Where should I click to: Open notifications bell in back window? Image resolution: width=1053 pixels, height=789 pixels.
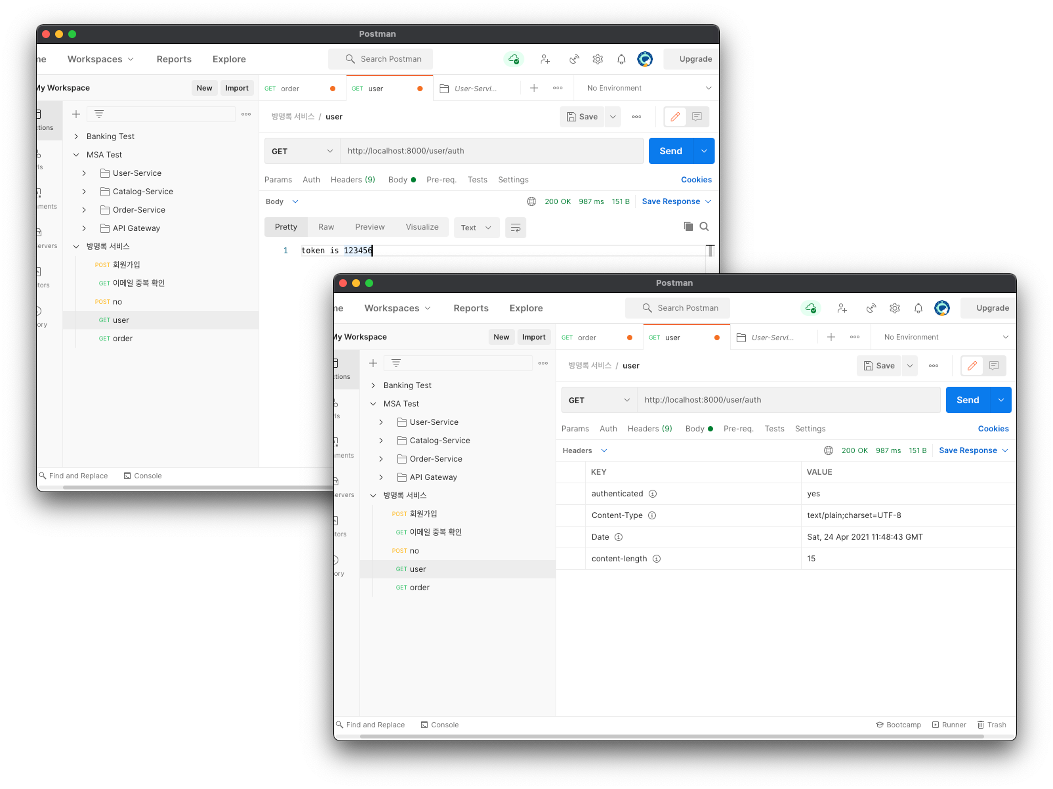(621, 59)
